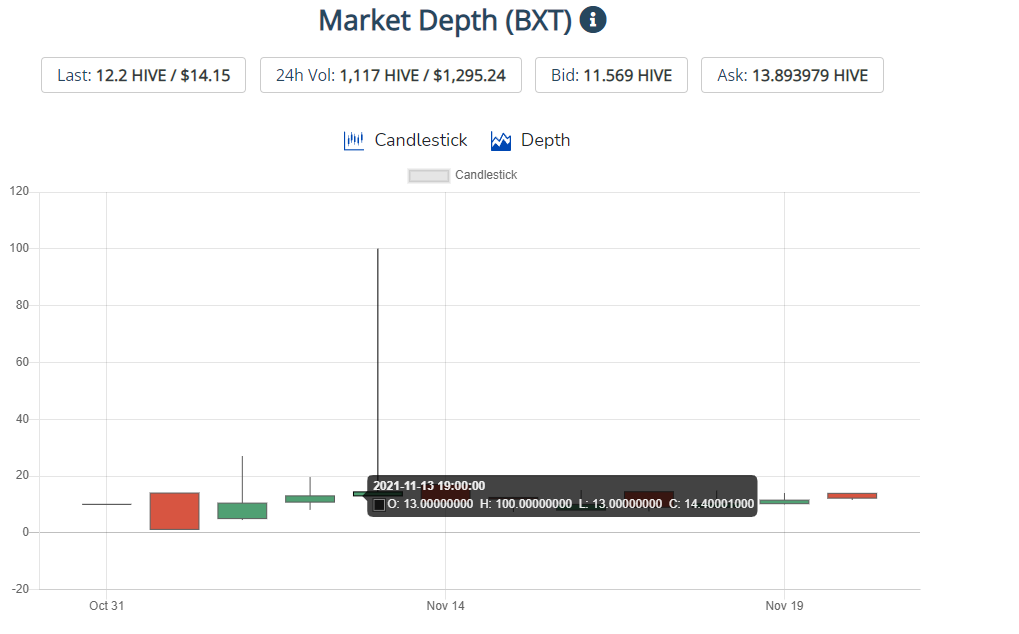Select the last red candle after Nov 19
Screen dimensions: 1019x634
(852, 496)
